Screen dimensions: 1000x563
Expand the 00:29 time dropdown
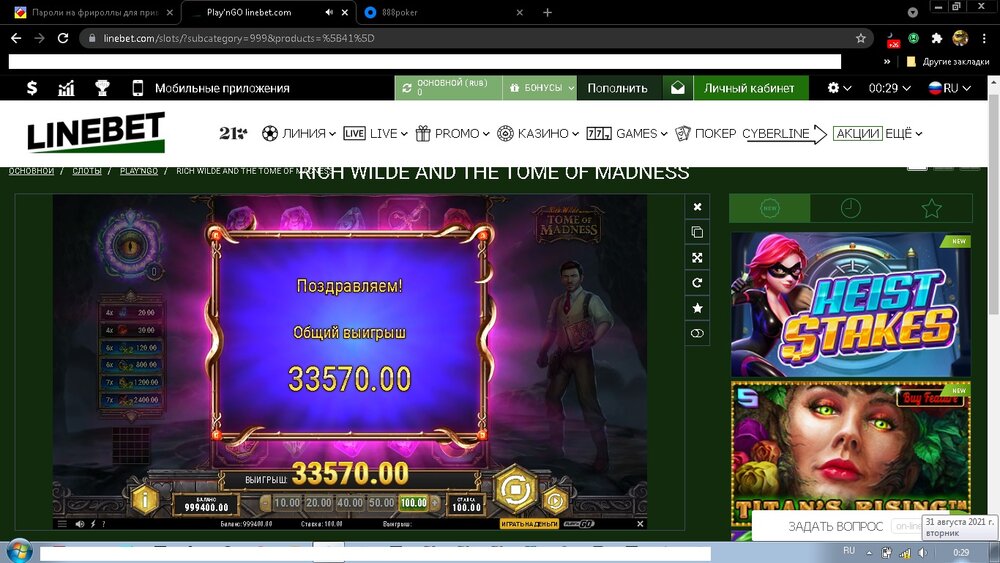click(889, 88)
